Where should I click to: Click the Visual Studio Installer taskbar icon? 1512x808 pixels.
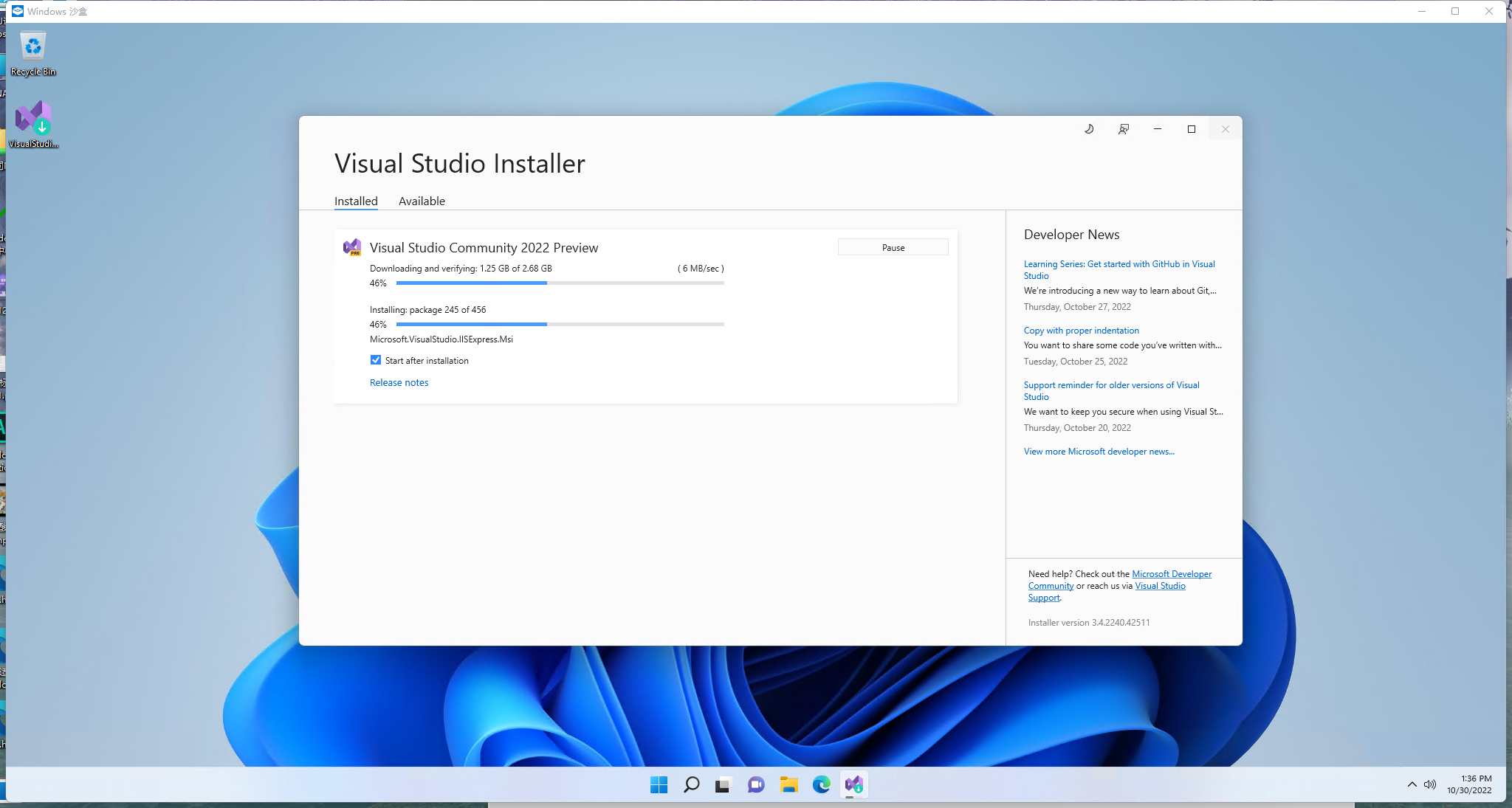(x=854, y=784)
